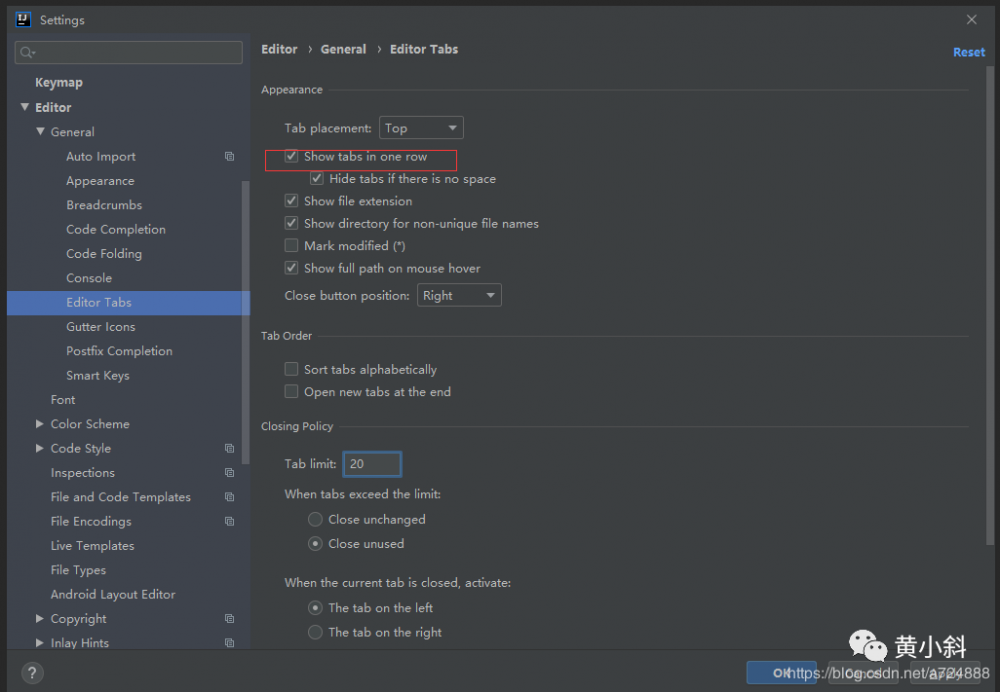1000x692 pixels.
Task: Select Smart Keys in tree
Action: click(98, 375)
